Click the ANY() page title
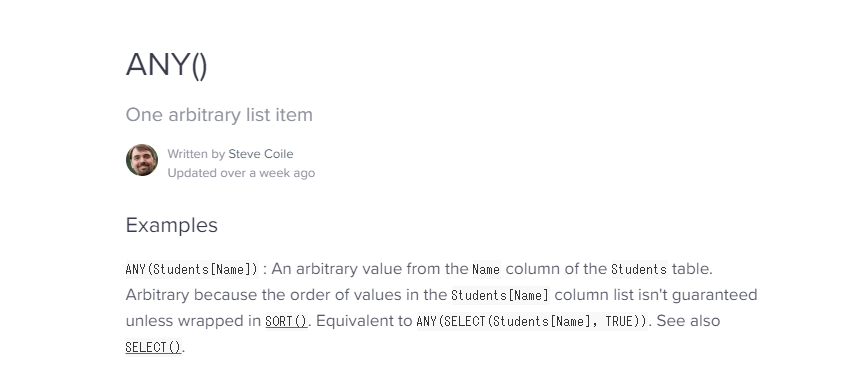 click(x=166, y=65)
